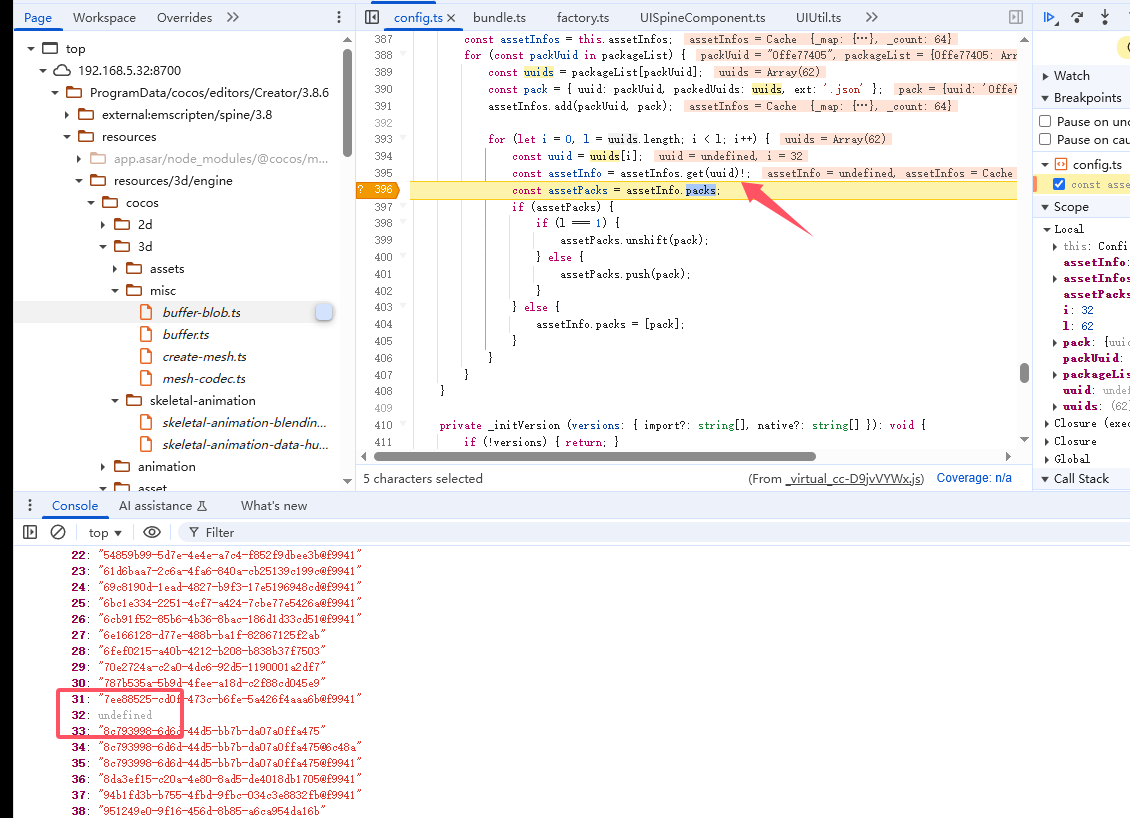
Task: Click the code editor horizontal scrollbar
Action: (x=595, y=456)
